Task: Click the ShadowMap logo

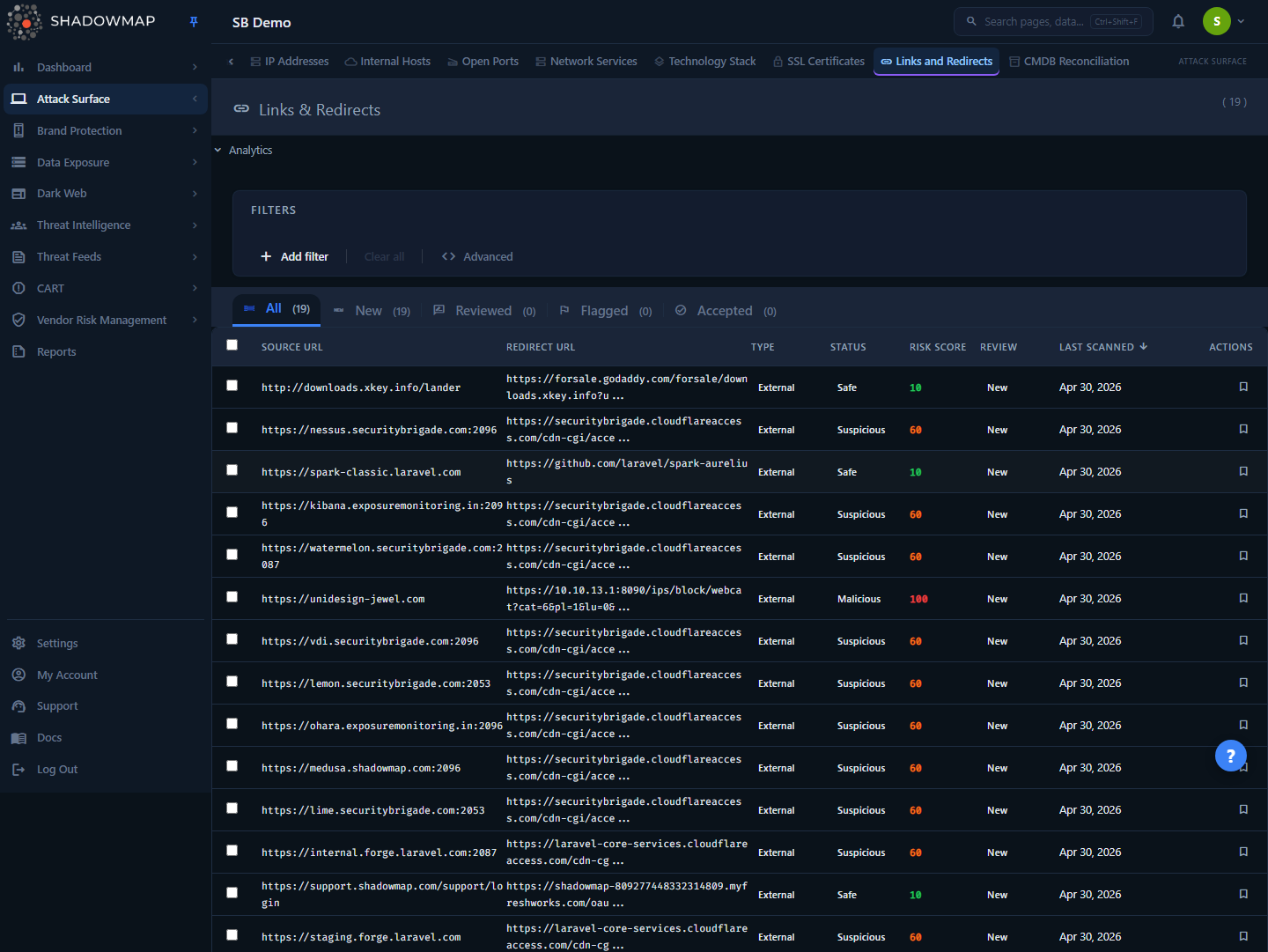Action: coord(81,22)
